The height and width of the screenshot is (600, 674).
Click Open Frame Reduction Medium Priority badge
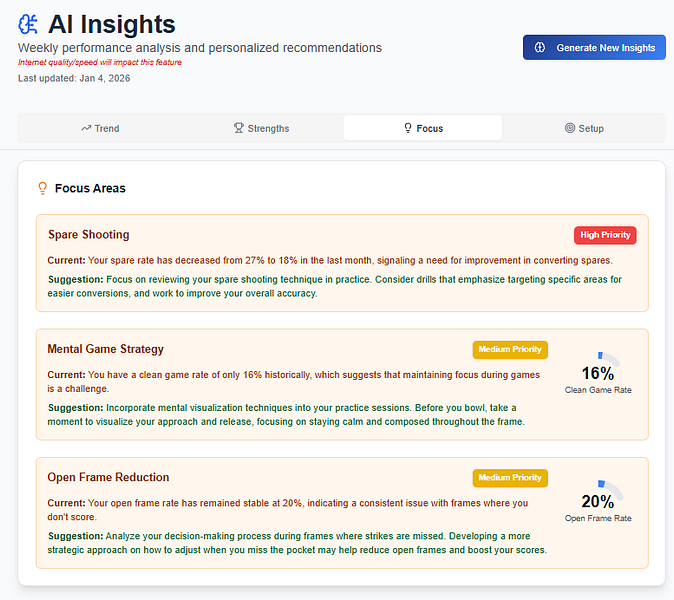coord(510,478)
